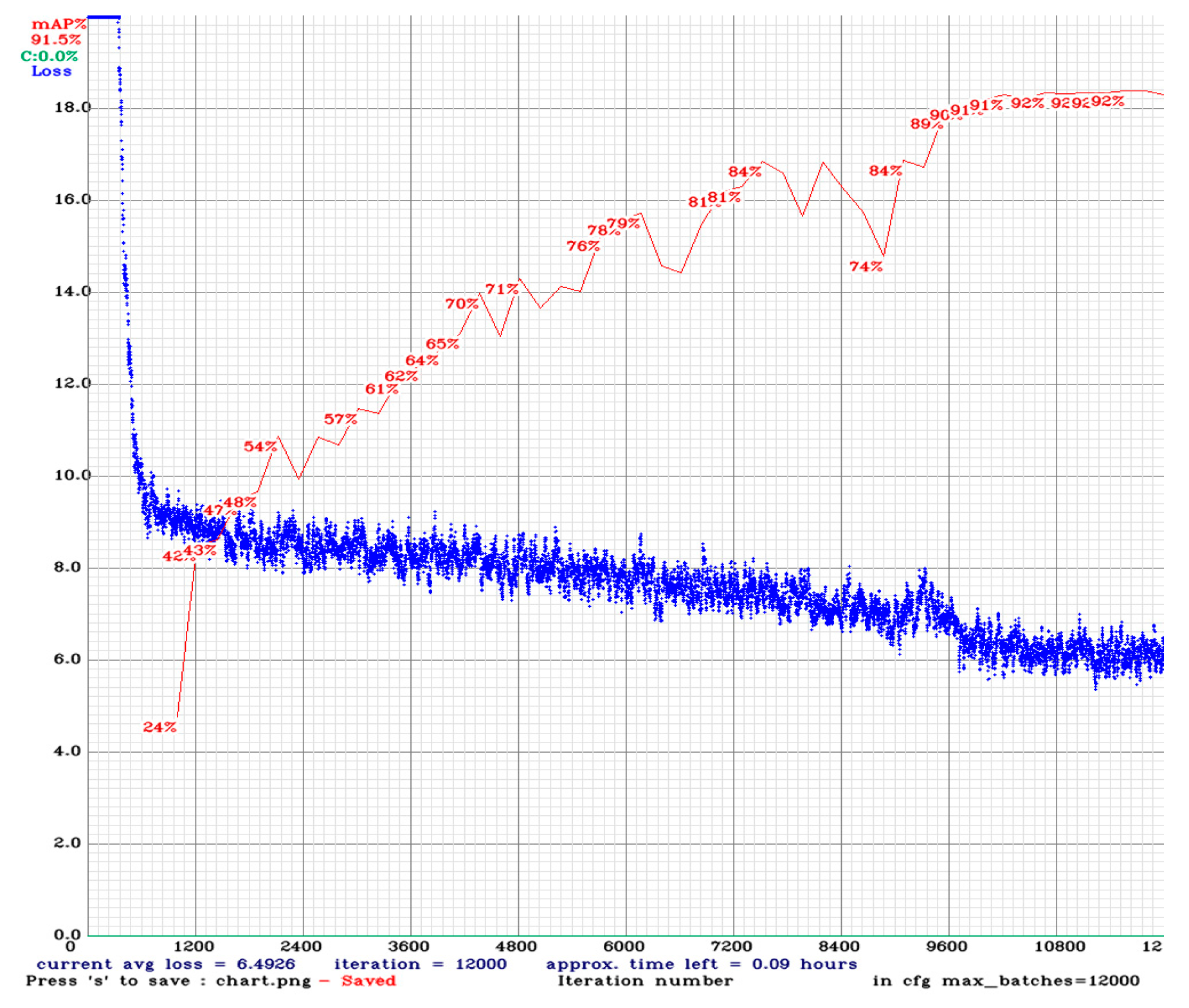This screenshot has width=1189, height=1008.
Task: Click the 43% mAP data label
Action: pos(200,550)
